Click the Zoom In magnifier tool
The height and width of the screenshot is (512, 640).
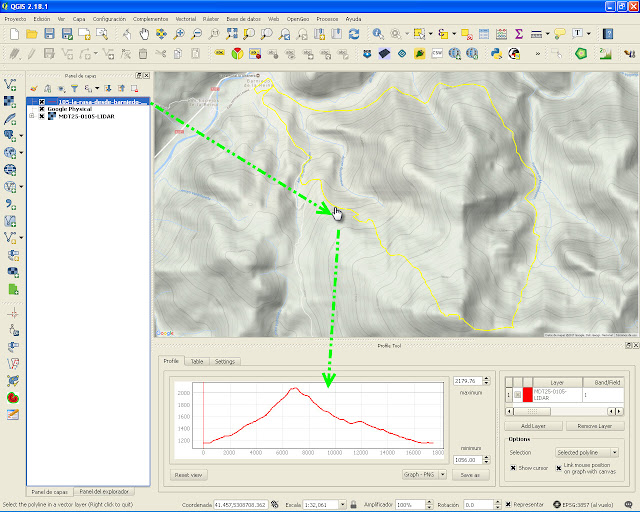[x=179, y=34]
